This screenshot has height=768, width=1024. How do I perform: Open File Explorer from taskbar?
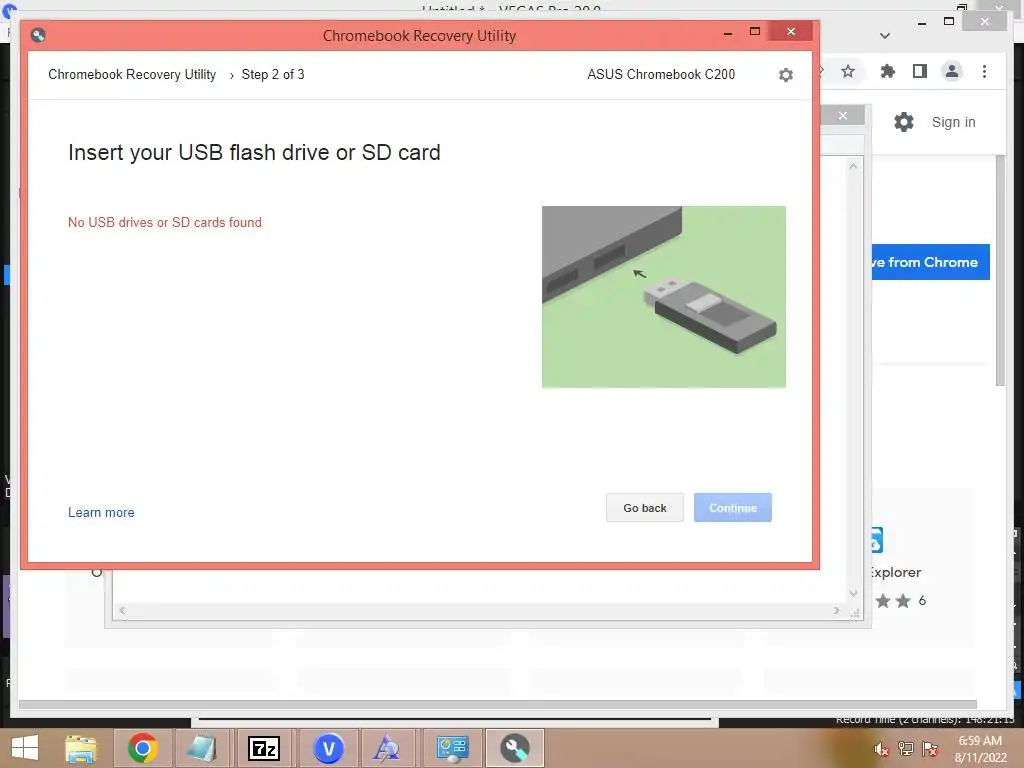pyautogui.click(x=81, y=748)
